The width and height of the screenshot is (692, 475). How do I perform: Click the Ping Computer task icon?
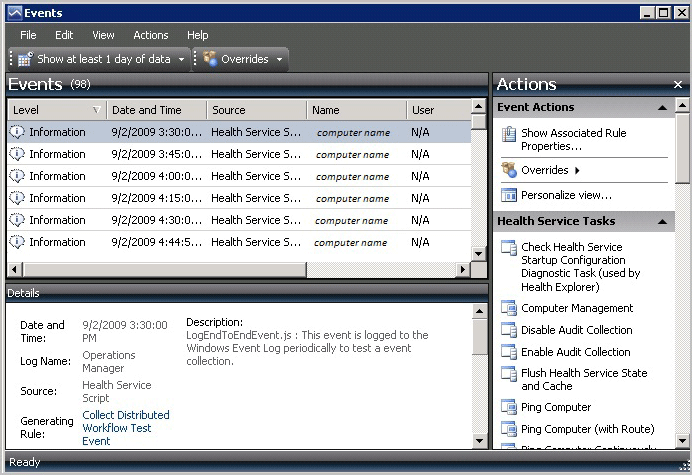coord(509,407)
